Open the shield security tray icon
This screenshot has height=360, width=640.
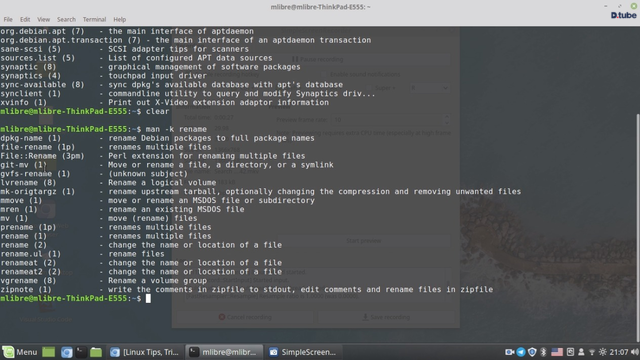[x=532, y=352]
